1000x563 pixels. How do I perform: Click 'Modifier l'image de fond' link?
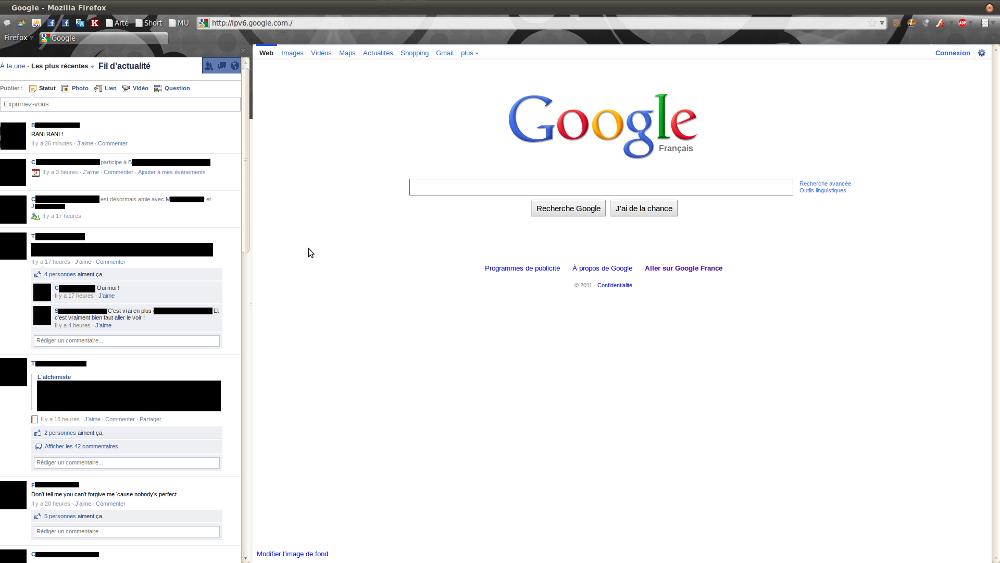pyautogui.click(x=293, y=554)
